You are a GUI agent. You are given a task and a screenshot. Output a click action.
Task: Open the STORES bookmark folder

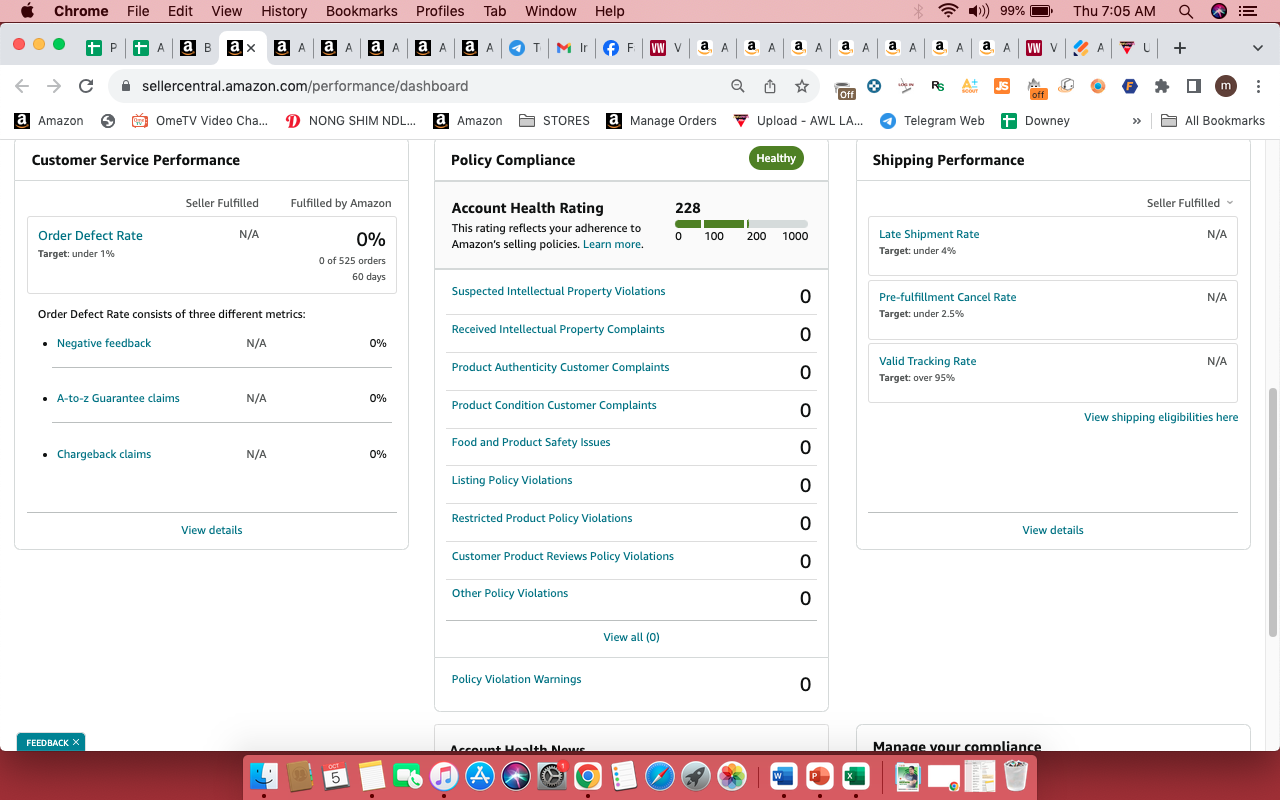coord(554,121)
